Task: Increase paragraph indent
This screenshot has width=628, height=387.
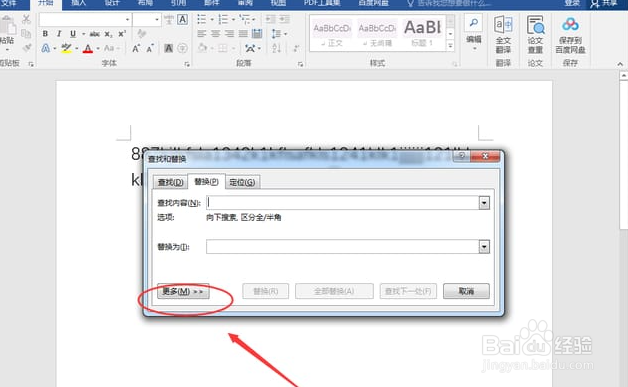Action: (x=284, y=19)
